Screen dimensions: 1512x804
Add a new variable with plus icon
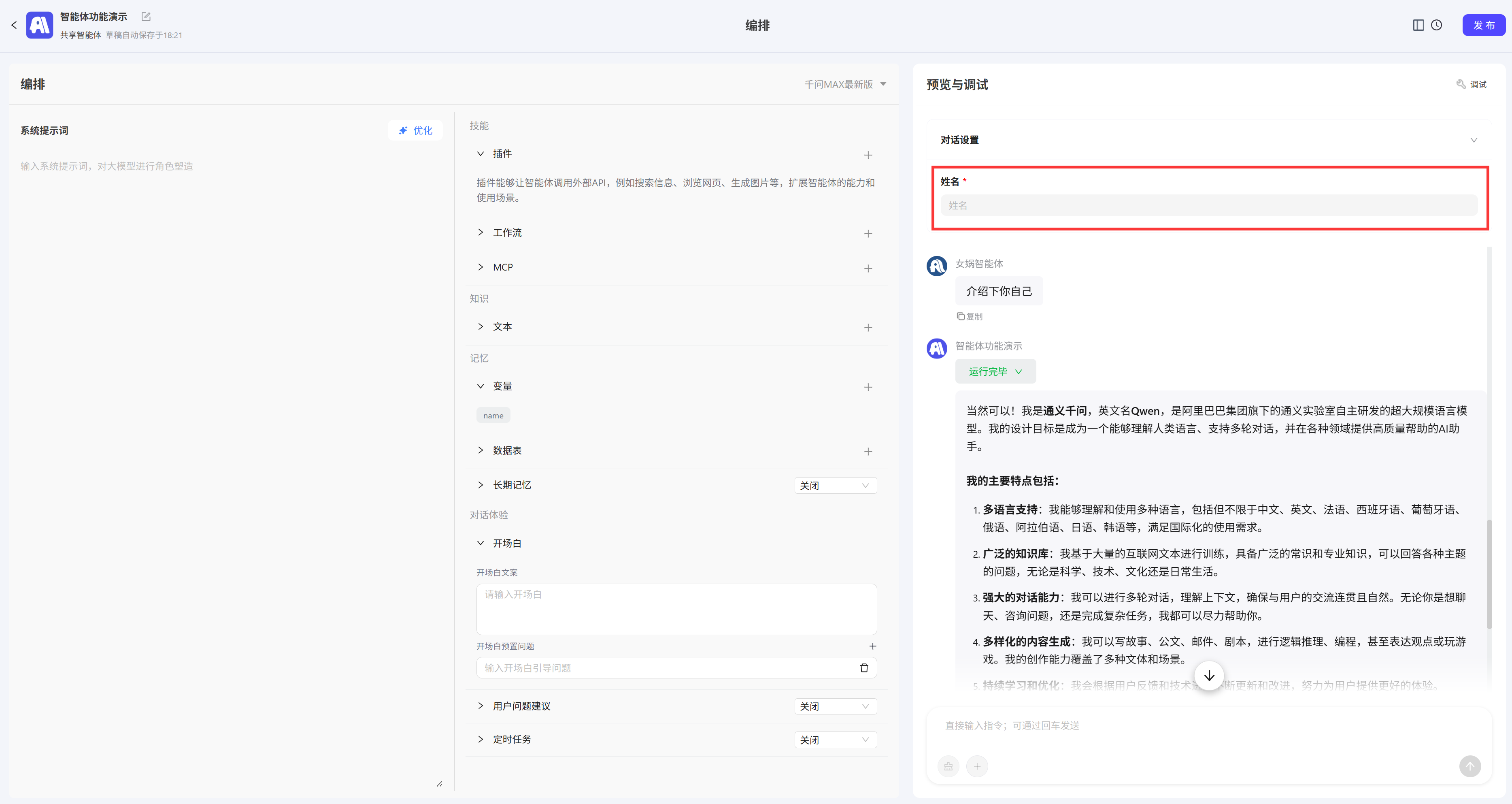[x=868, y=387]
